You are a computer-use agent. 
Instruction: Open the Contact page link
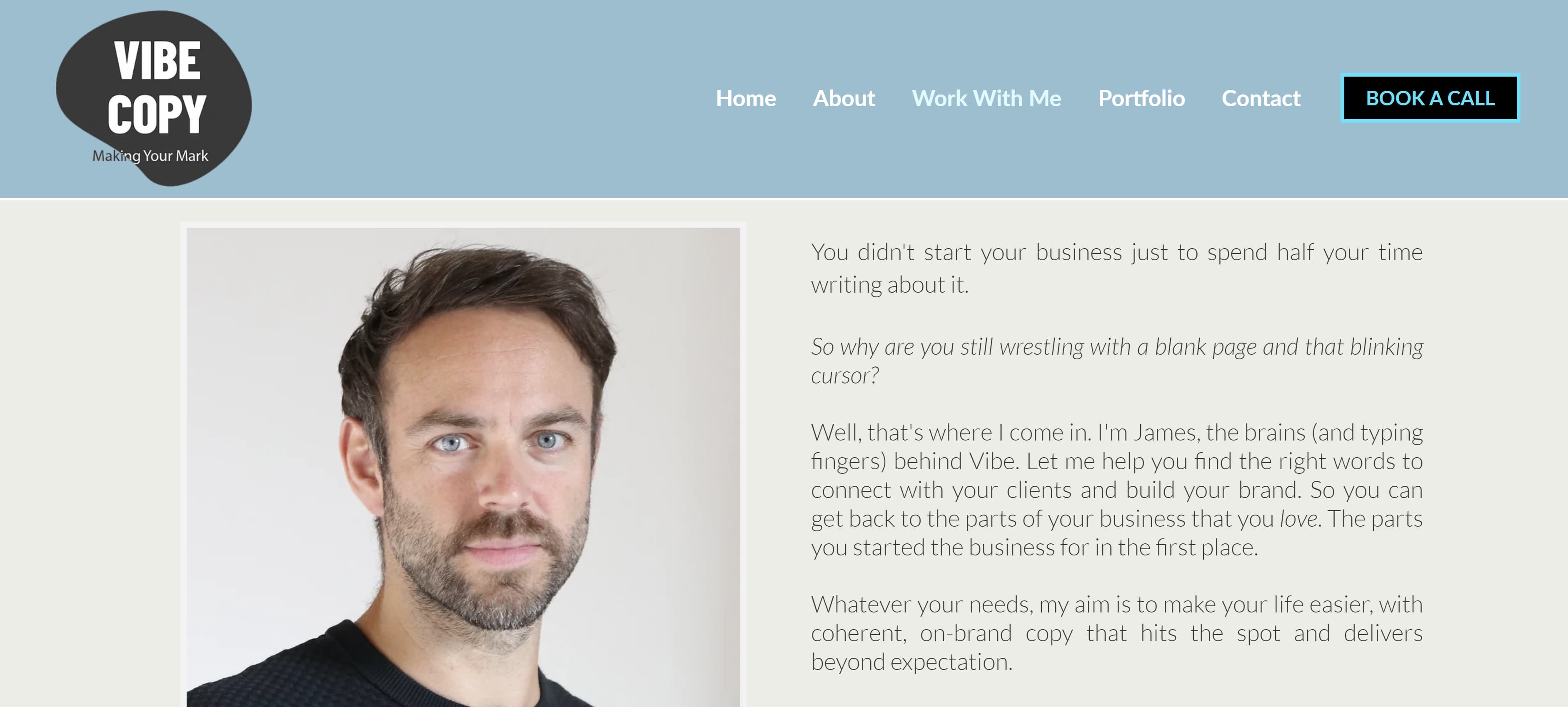tap(1261, 99)
